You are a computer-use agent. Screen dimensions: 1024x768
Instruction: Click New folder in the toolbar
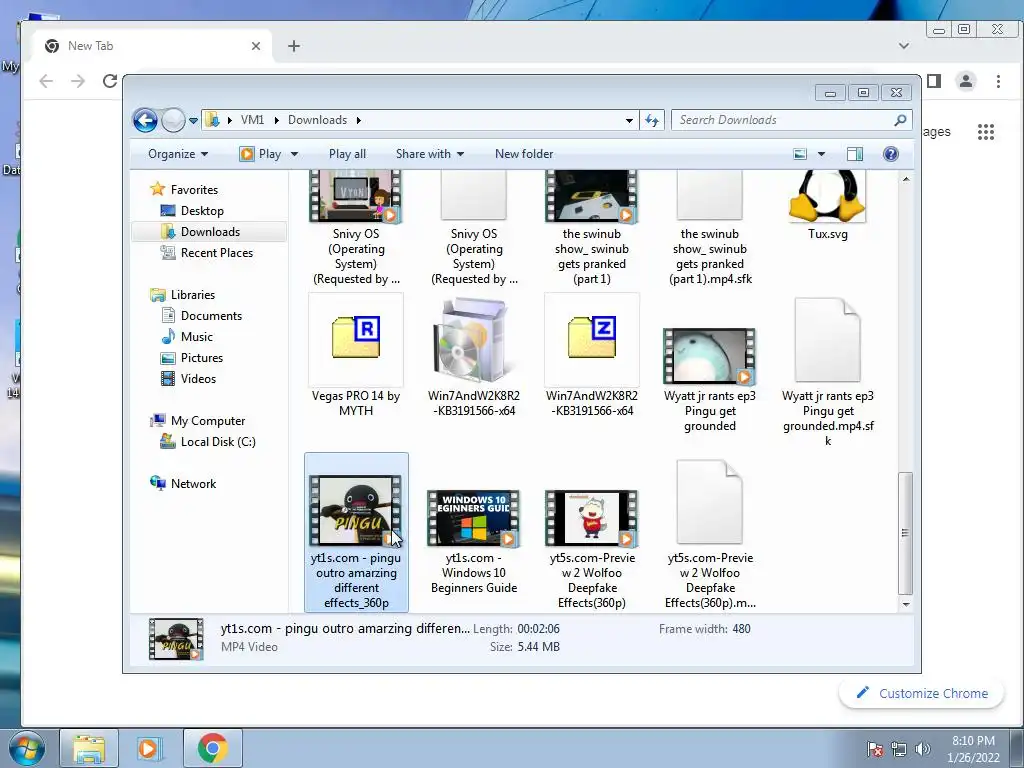pos(524,154)
